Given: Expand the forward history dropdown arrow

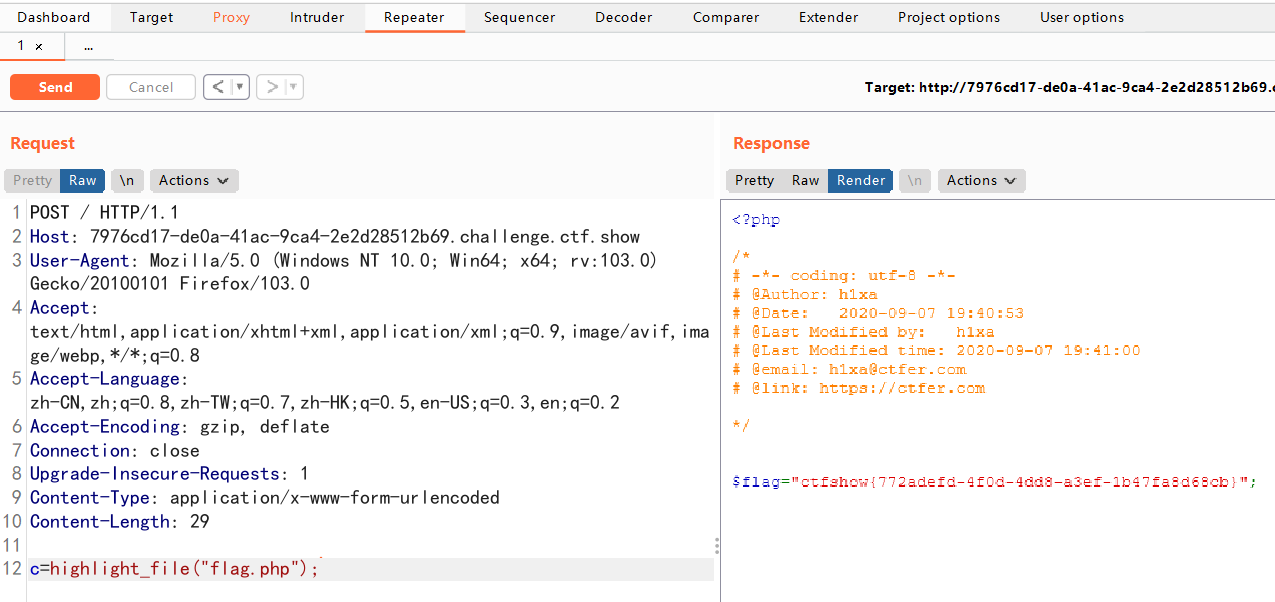Looking at the screenshot, I should 294,87.
